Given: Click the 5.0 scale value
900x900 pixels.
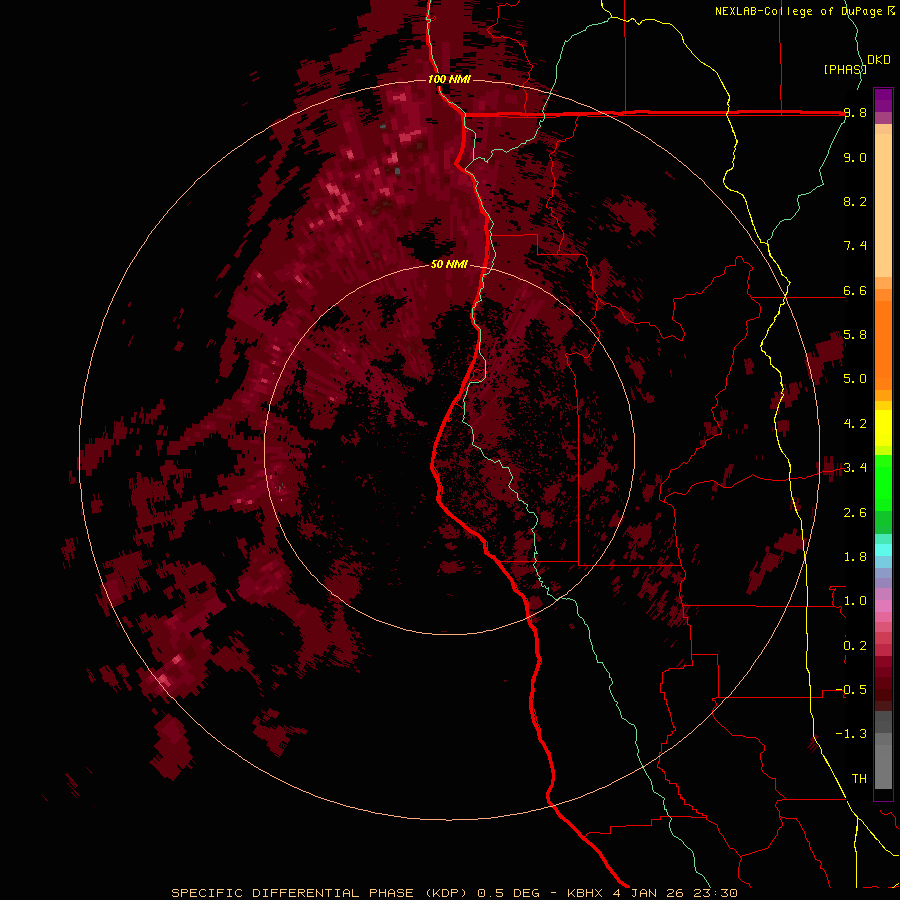Looking at the screenshot, I should tap(855, 379).
